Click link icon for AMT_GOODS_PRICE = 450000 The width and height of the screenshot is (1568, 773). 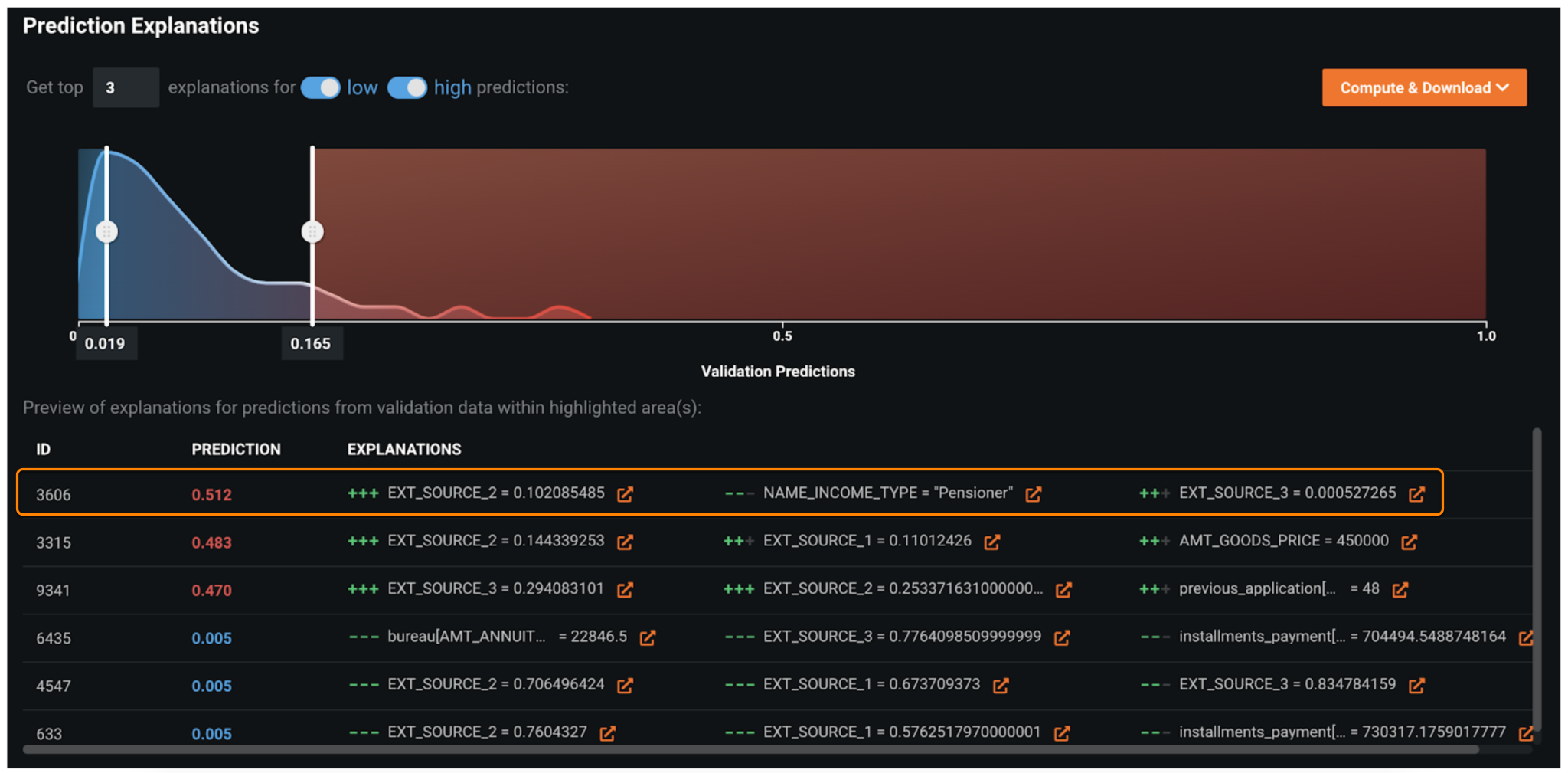[1409, 542]
